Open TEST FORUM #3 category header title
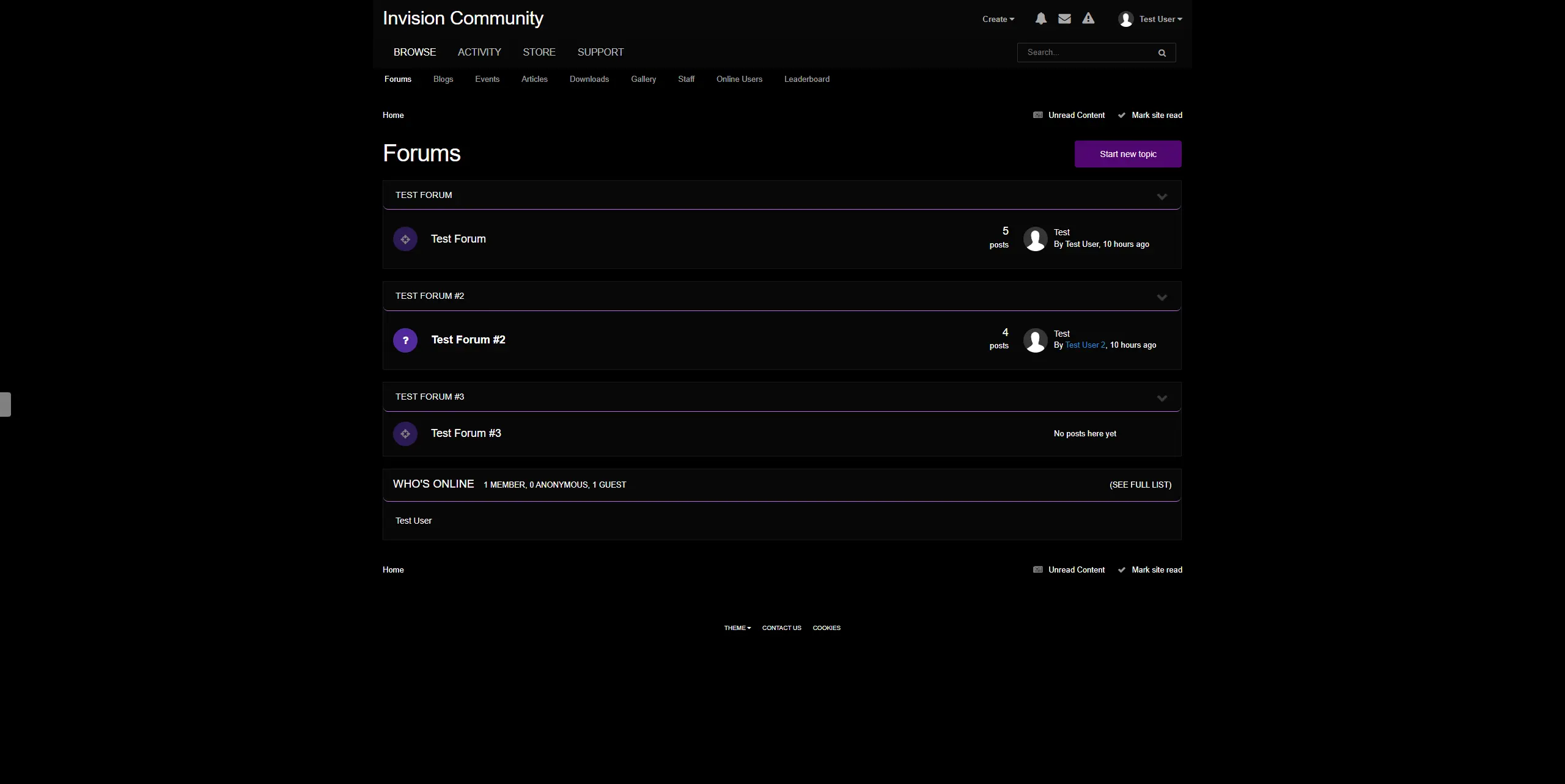1565x784 pixels. (430, 397)
